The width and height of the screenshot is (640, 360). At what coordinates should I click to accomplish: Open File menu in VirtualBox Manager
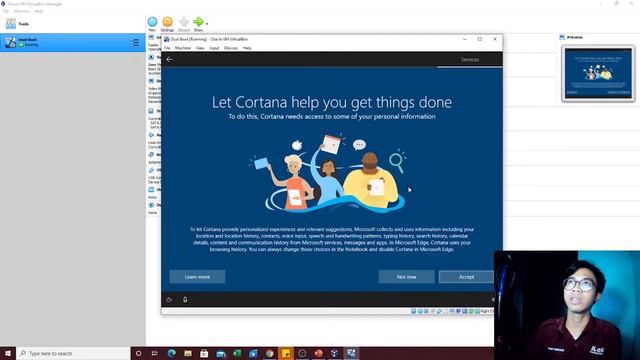click(x=5, y=11)
